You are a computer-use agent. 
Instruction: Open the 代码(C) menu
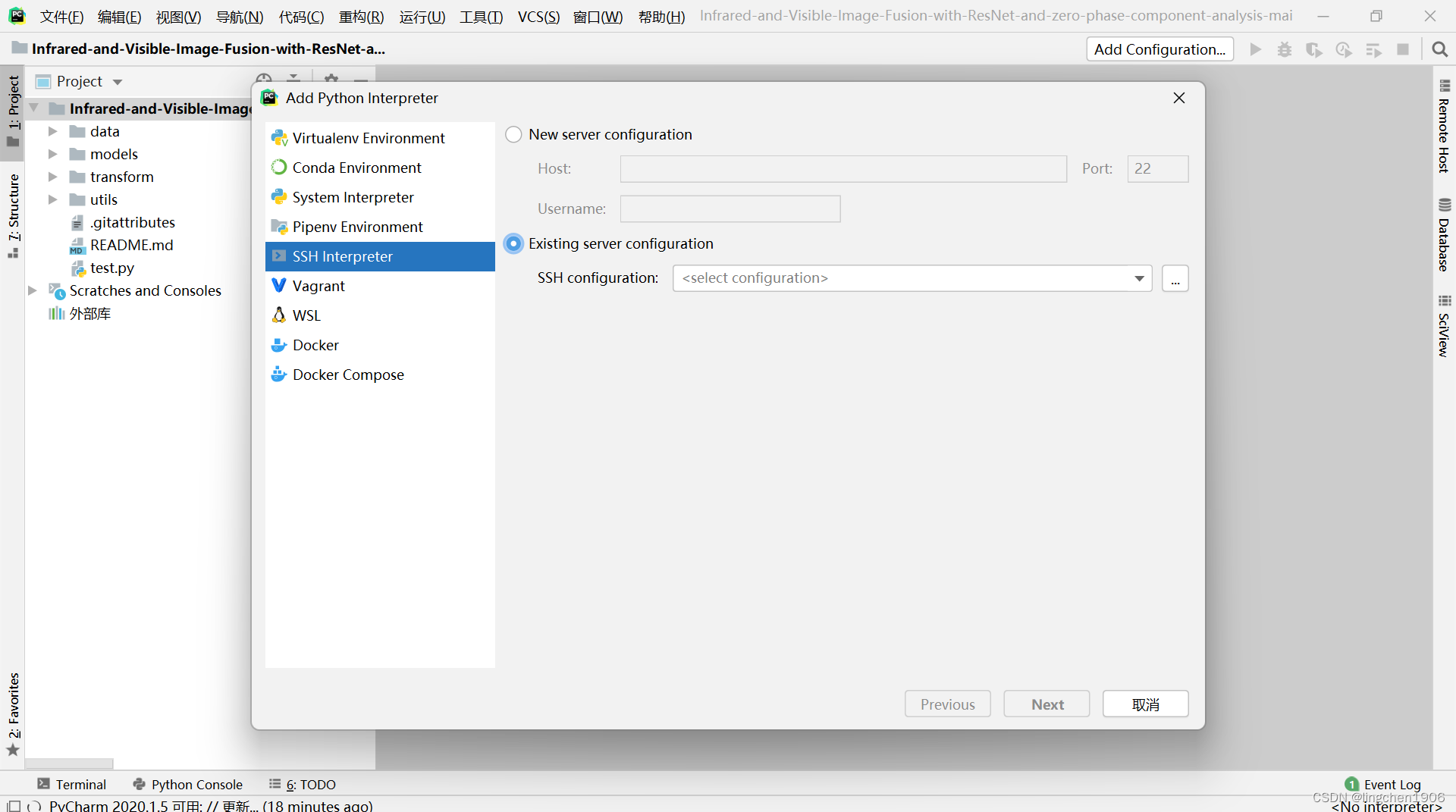tap(301, 17)
